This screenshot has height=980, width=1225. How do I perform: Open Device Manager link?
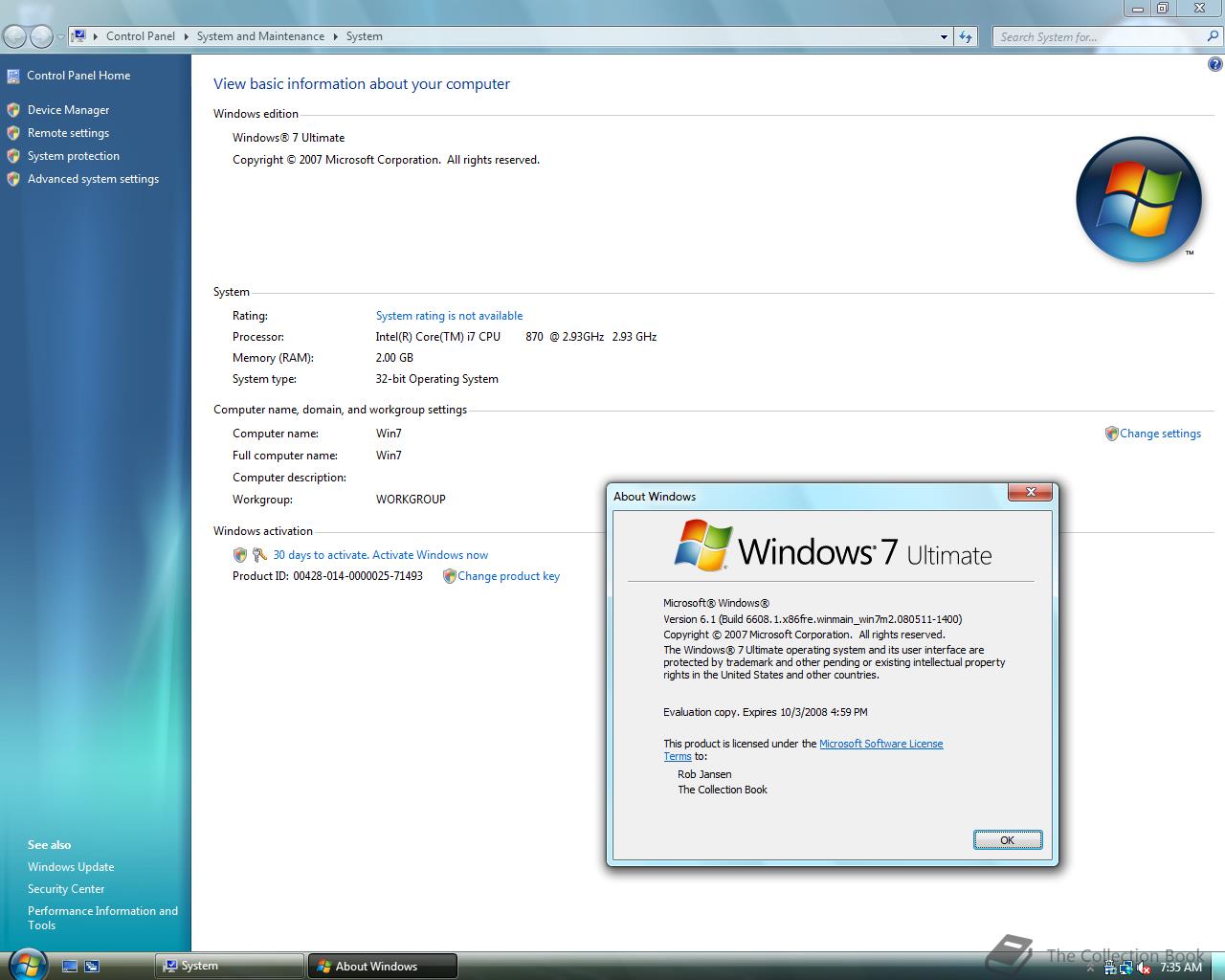[68, 110]
